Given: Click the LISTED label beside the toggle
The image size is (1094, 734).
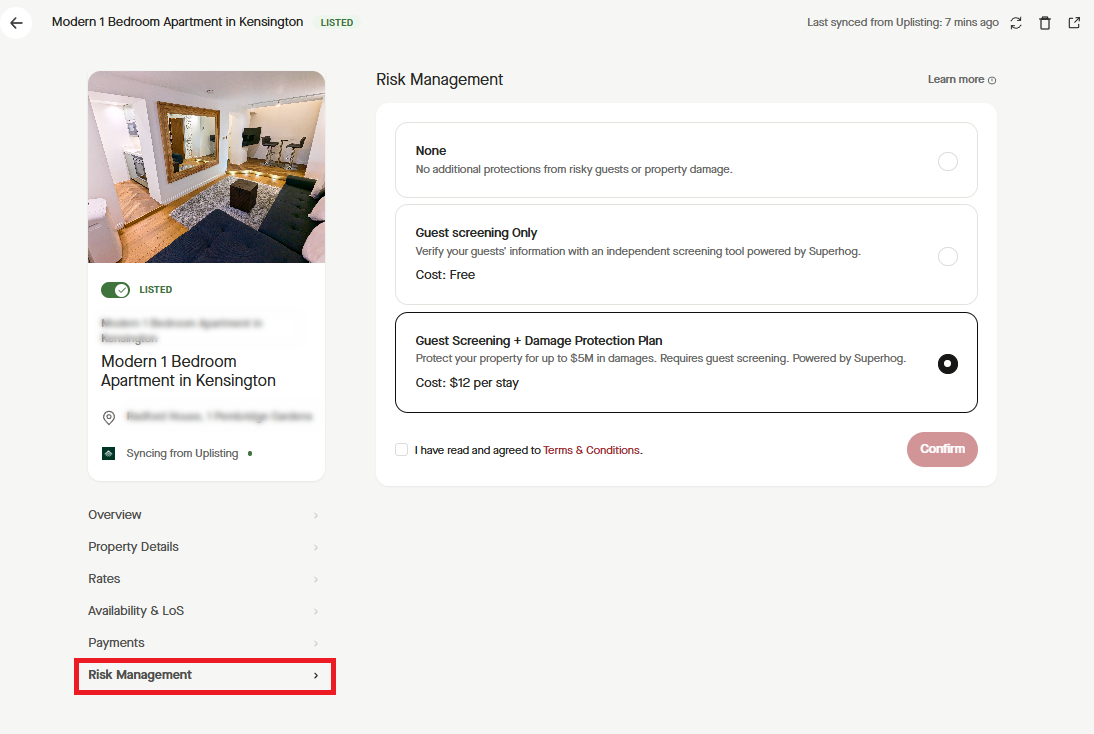Looking at the screenshot, I should (156, 290).
